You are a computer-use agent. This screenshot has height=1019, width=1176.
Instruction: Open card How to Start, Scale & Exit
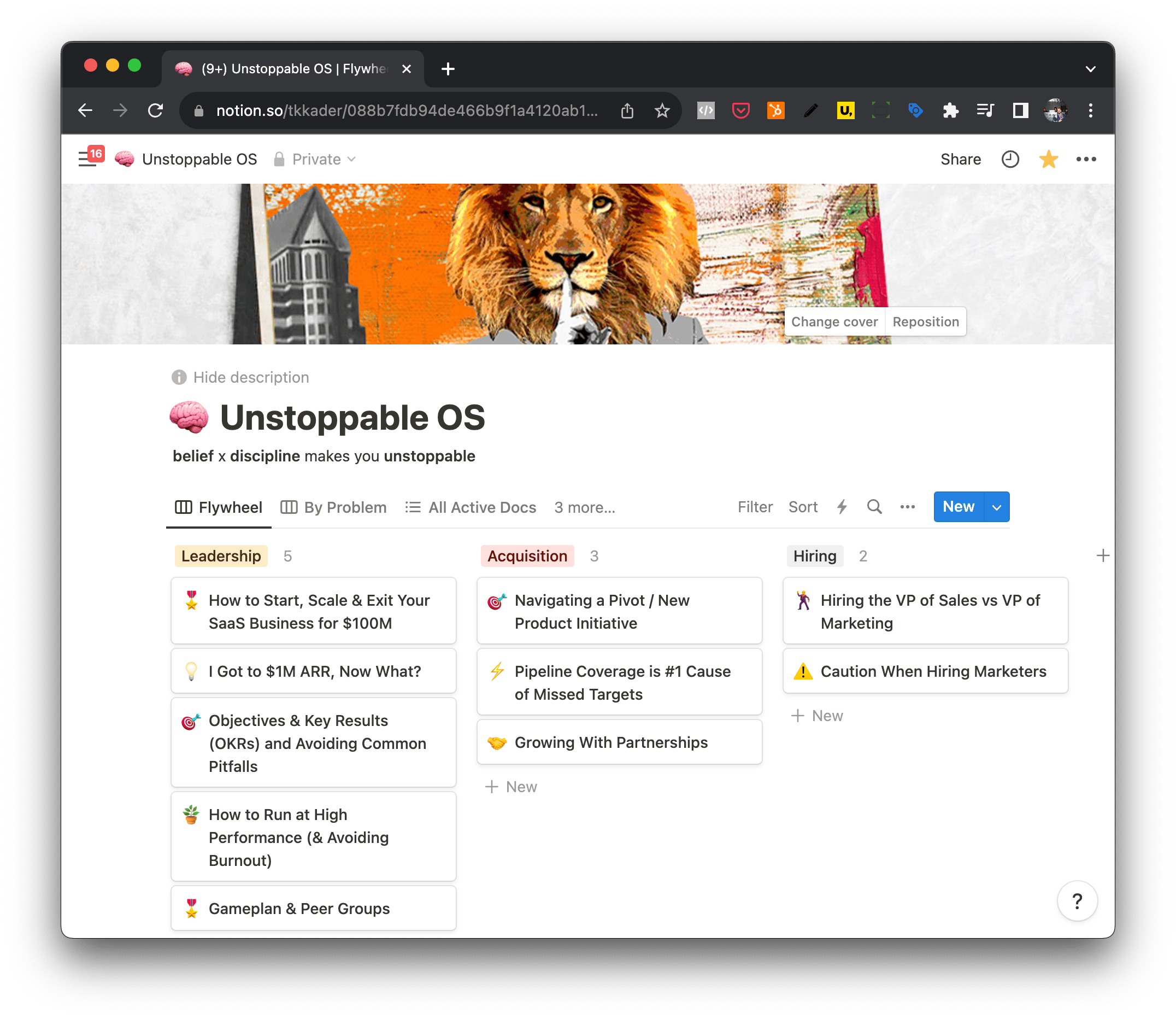(313, 611)
